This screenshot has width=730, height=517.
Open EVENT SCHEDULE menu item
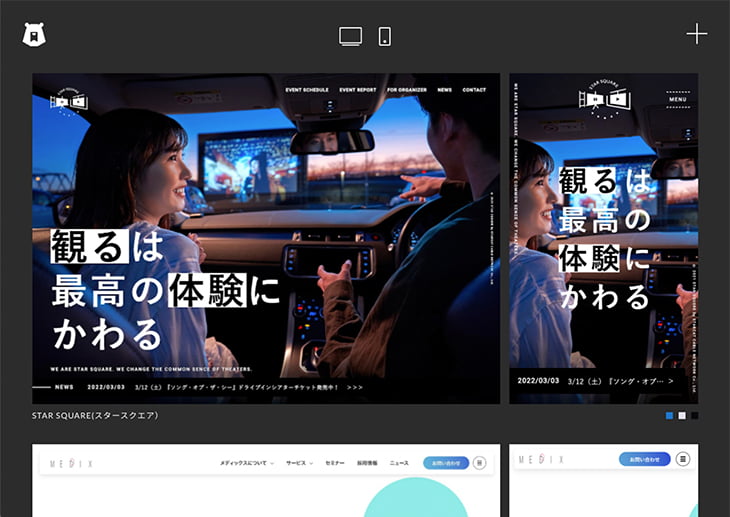(306, 90)
